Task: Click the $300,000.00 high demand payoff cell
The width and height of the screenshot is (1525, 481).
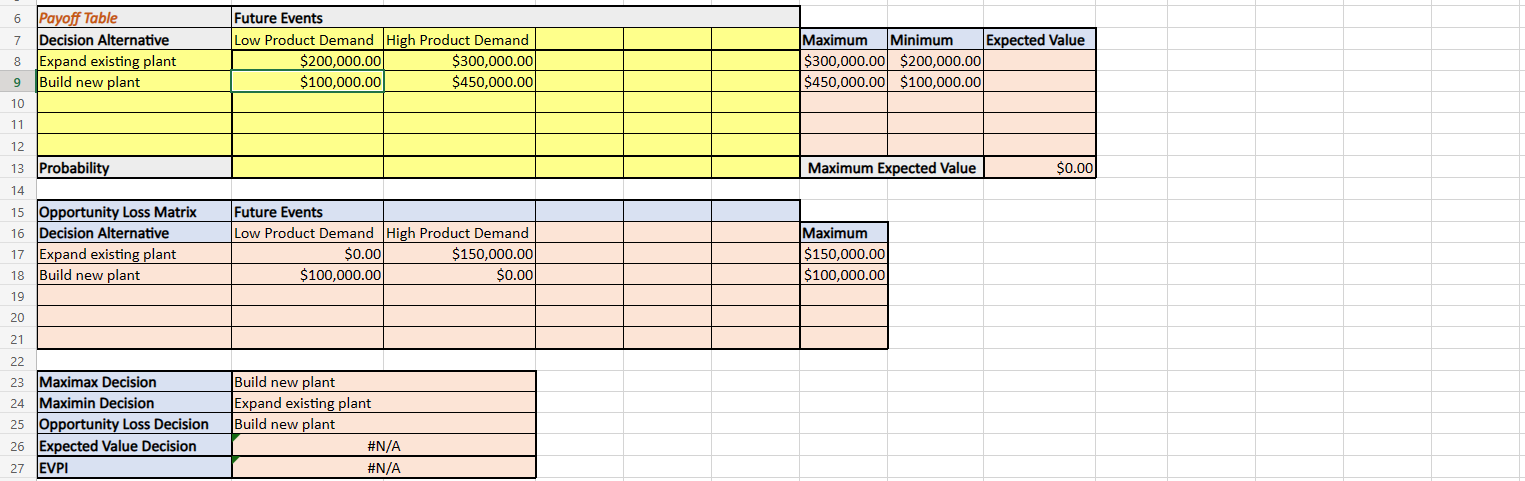Action: click(459, 61)
